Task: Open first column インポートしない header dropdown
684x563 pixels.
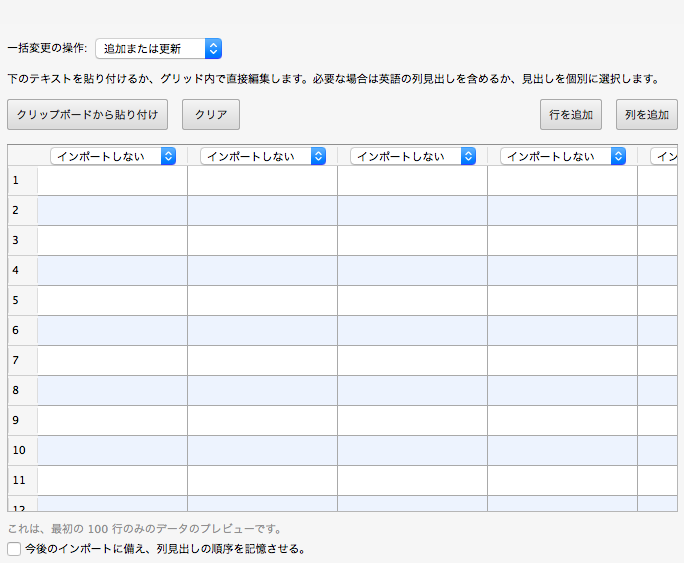Action: click(x=113, y=156)
